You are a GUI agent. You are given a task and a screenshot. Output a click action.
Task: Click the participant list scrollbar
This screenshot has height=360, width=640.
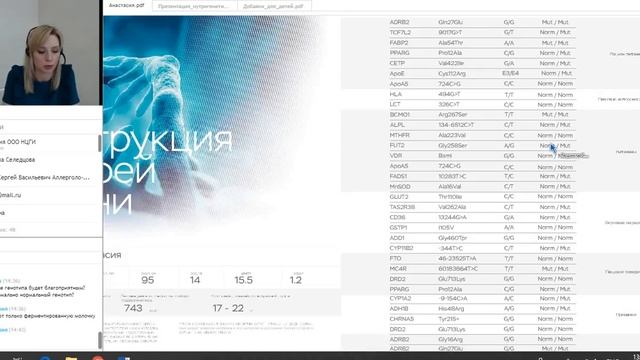tap(100, 144)
